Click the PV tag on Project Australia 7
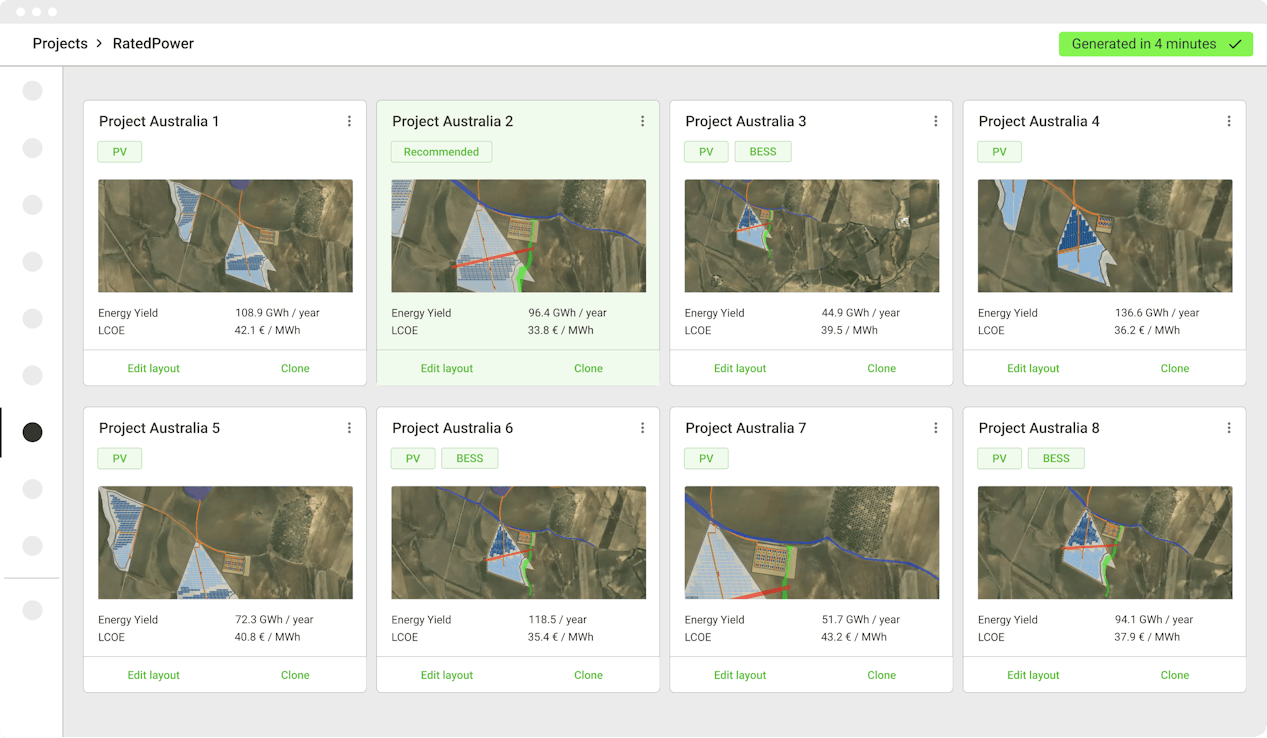The image size is (1267, 738). pyautogui.click(x=706, y=459)
